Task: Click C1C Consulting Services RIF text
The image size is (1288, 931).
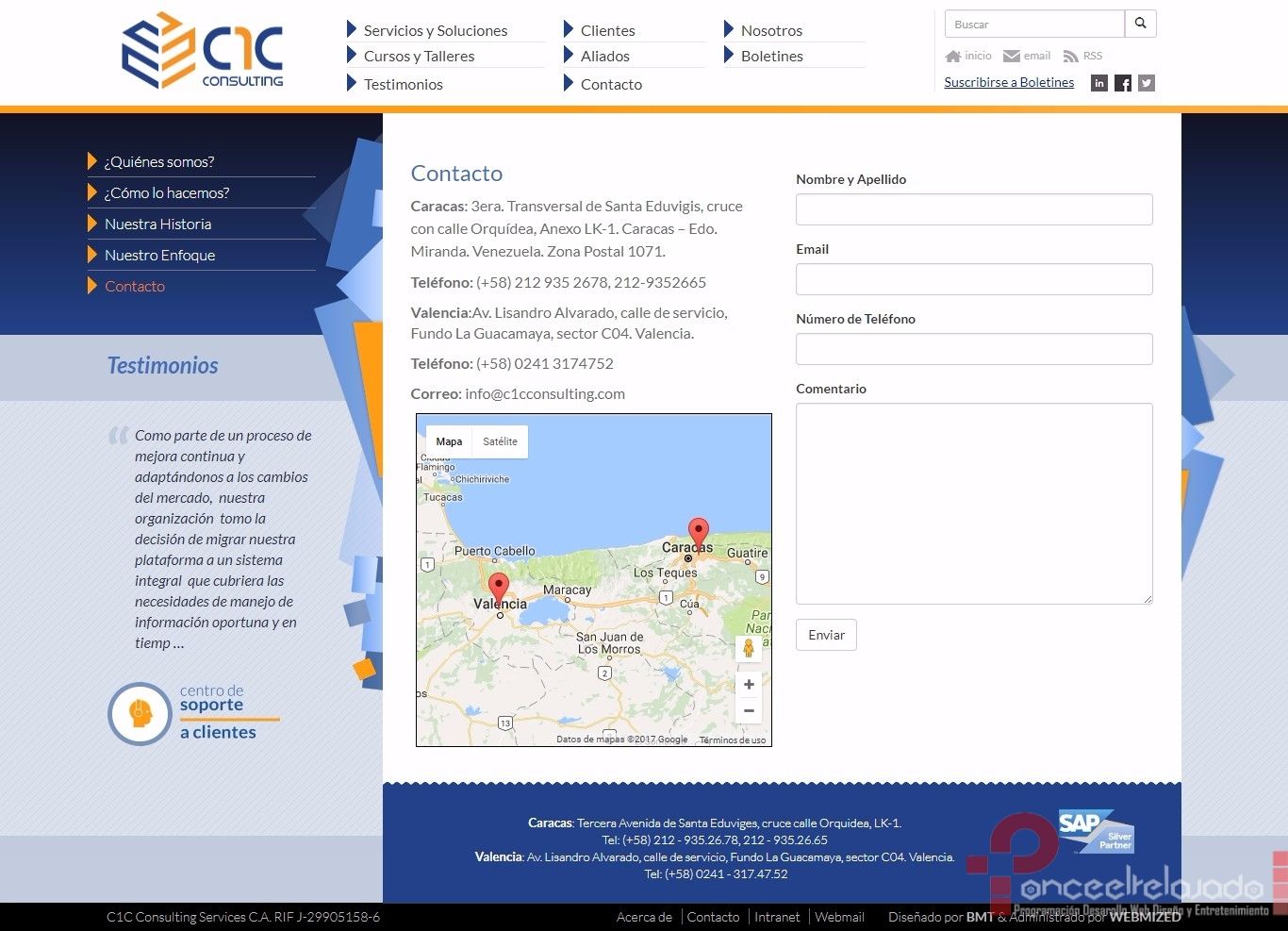Action: 243,917
